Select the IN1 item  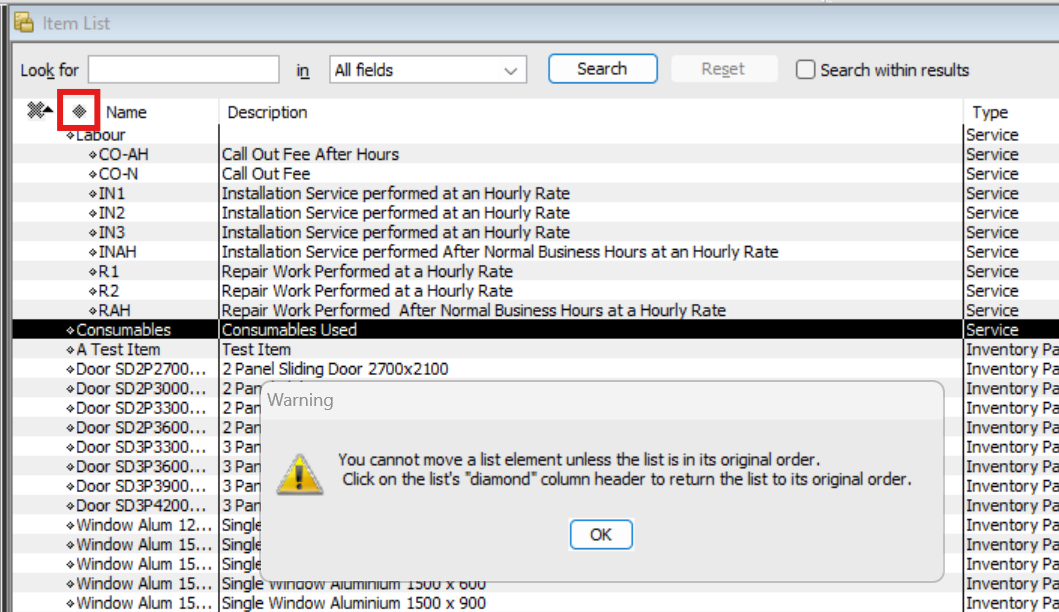point(112,194)
